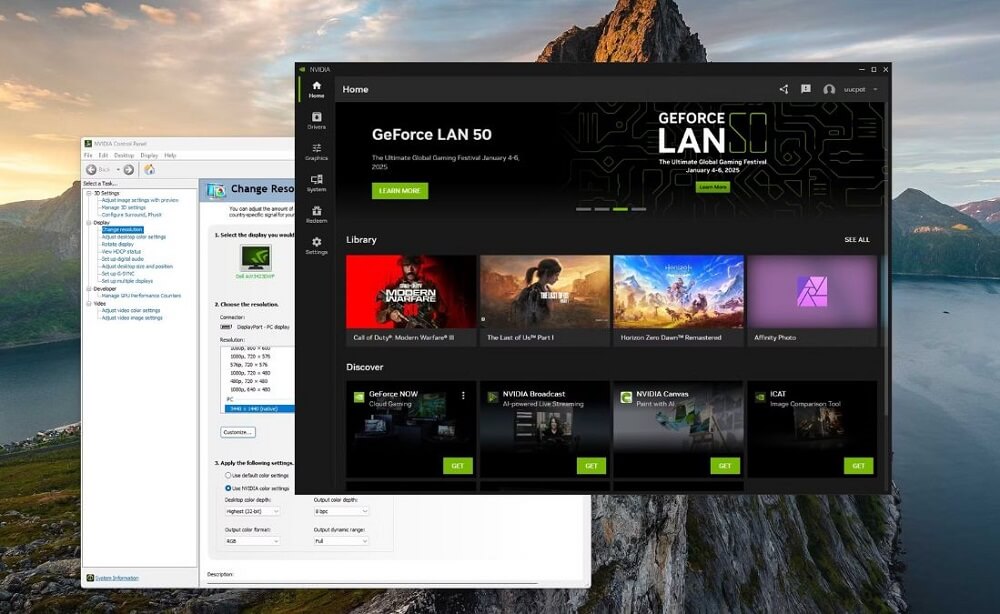Click NVIDIA Control Panel title bar icon
Viewport: 1000px width, 614px height.
click(88, 144)
